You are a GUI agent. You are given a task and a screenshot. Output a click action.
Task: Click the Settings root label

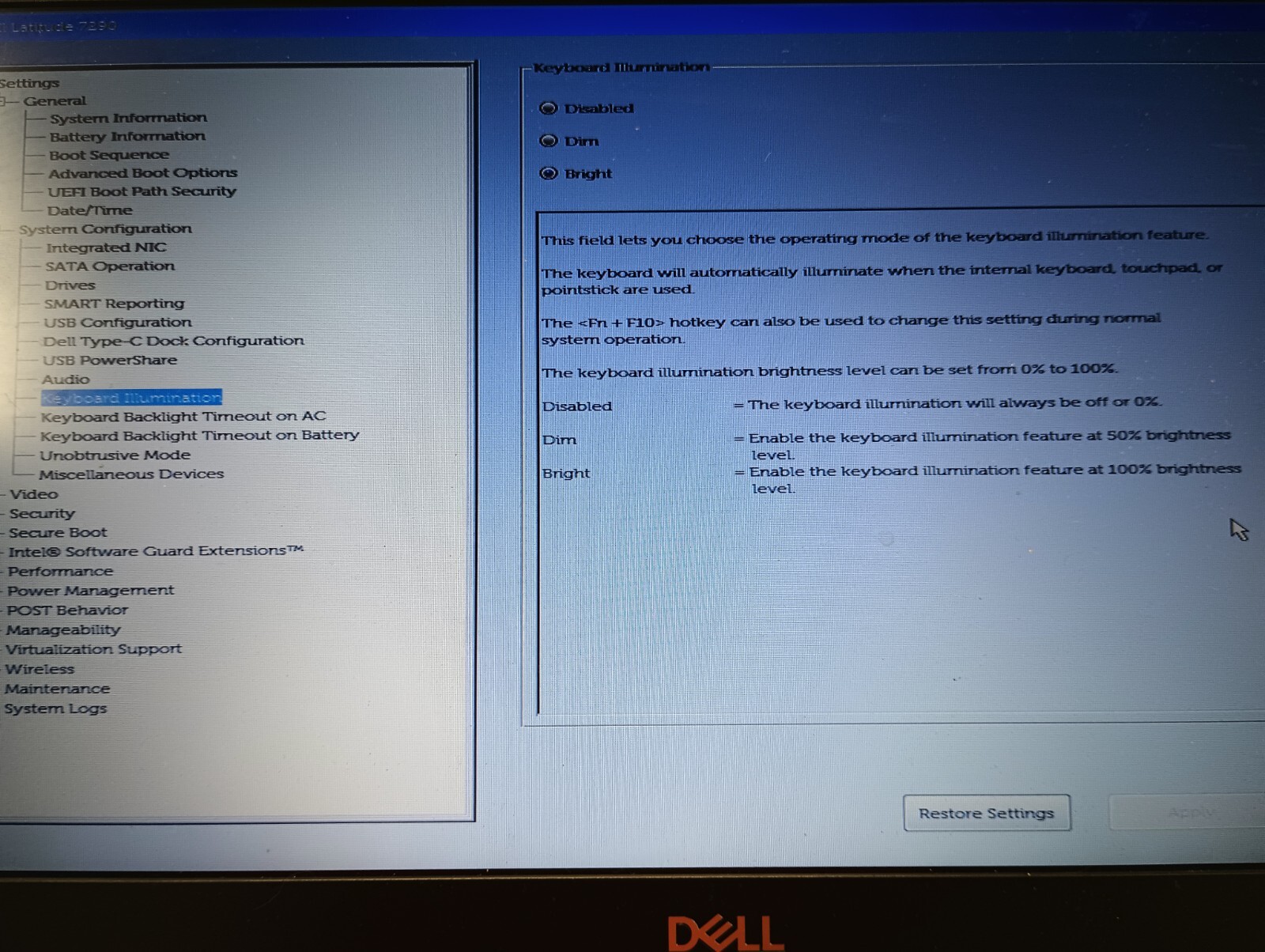29,83
